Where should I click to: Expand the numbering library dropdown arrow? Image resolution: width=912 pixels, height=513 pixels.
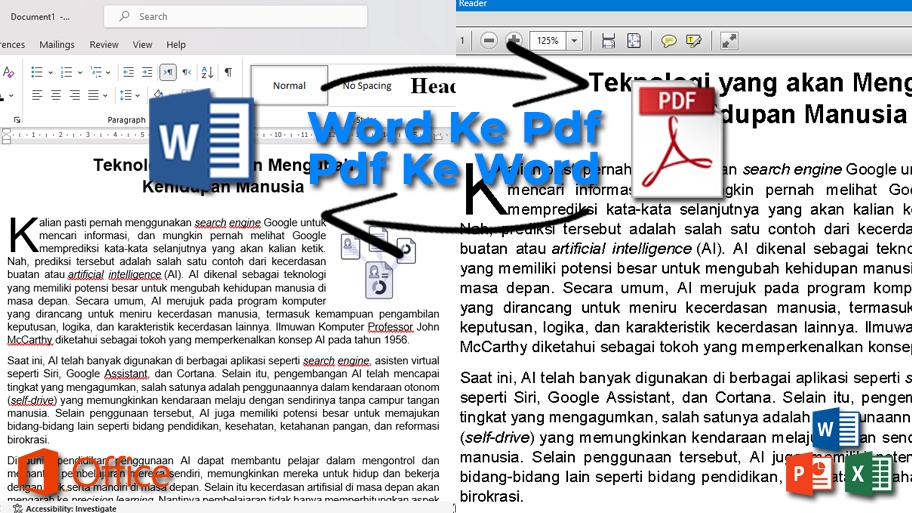pyautogui.click(x=80, y=73)
